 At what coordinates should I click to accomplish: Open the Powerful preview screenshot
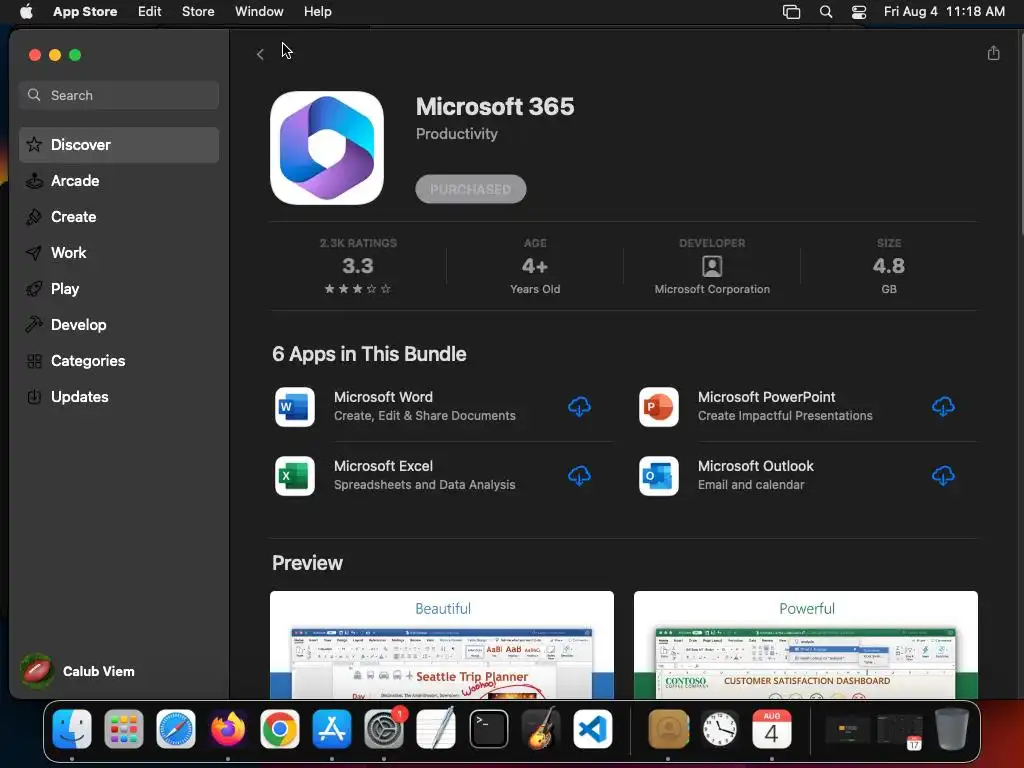806,645
